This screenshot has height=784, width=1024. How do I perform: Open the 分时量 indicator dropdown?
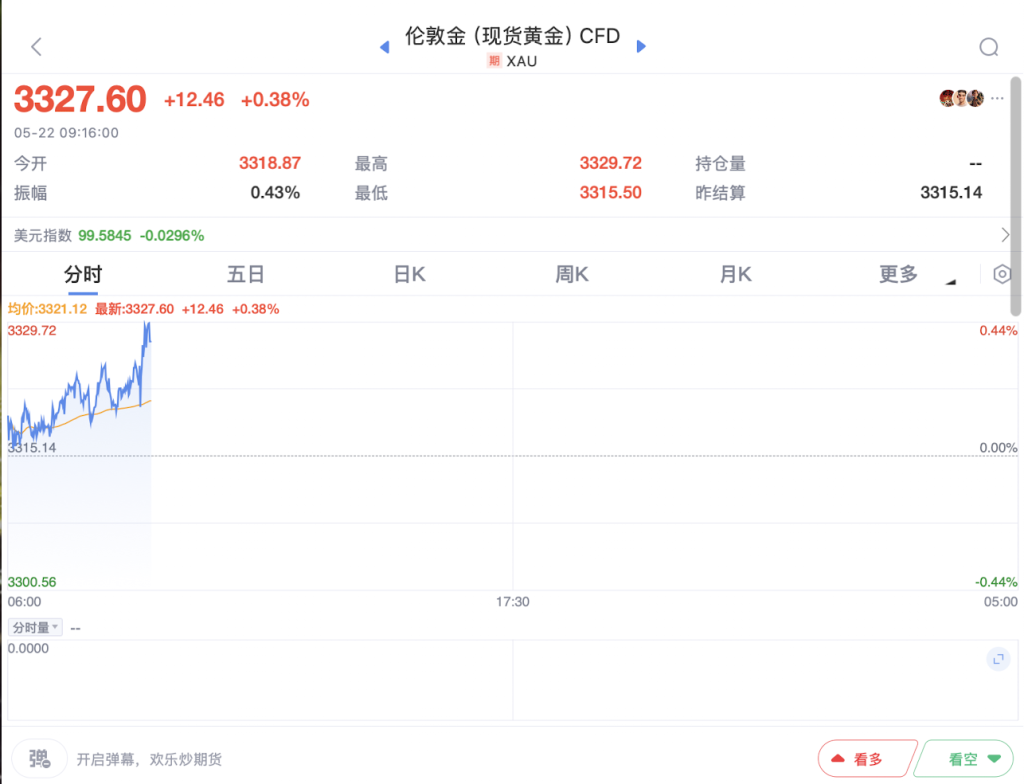tap(35, 627)
